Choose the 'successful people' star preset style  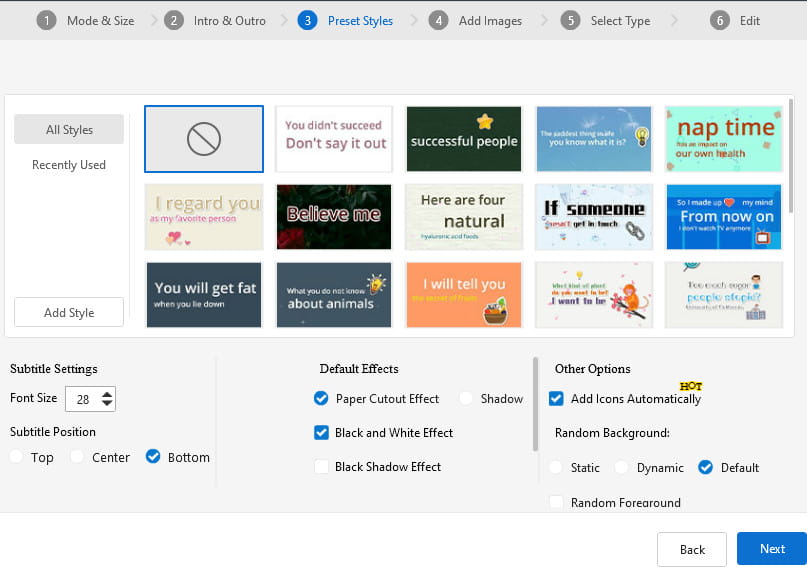tap(464, 139)
